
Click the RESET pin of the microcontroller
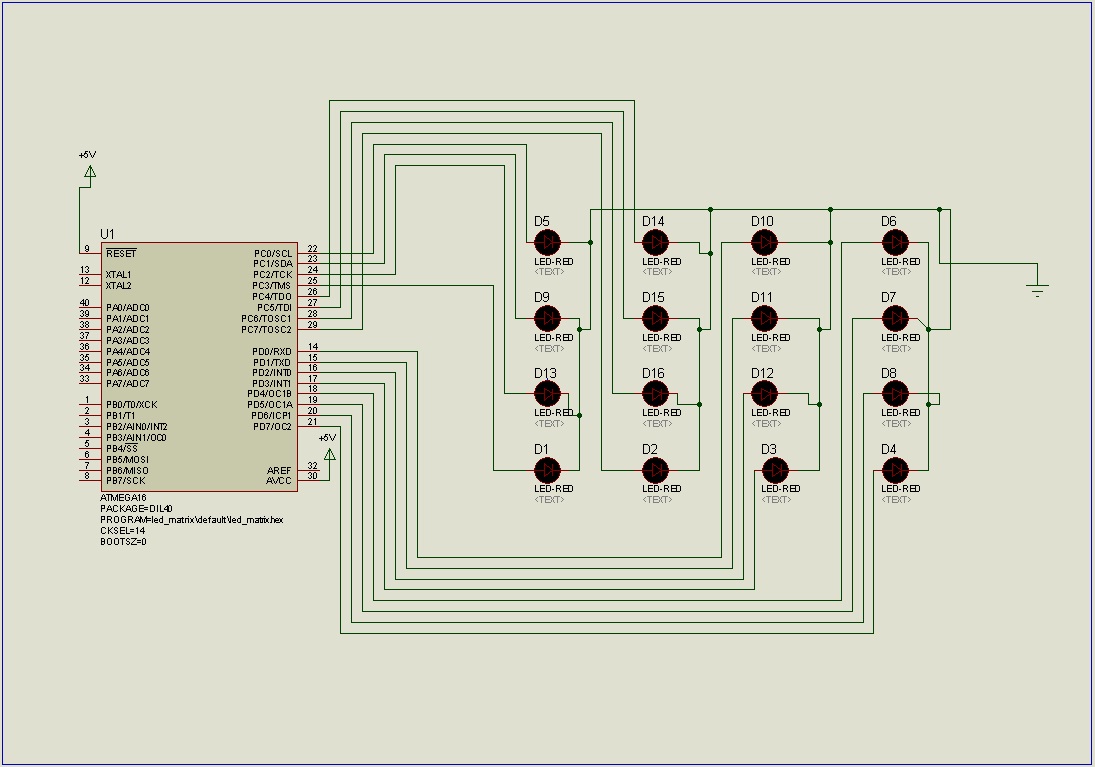(120, 253)
